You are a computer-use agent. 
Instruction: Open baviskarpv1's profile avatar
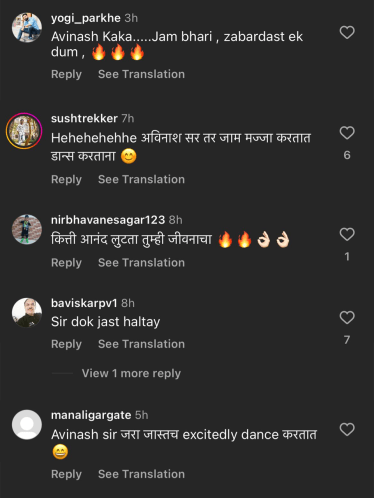(27, 313)
